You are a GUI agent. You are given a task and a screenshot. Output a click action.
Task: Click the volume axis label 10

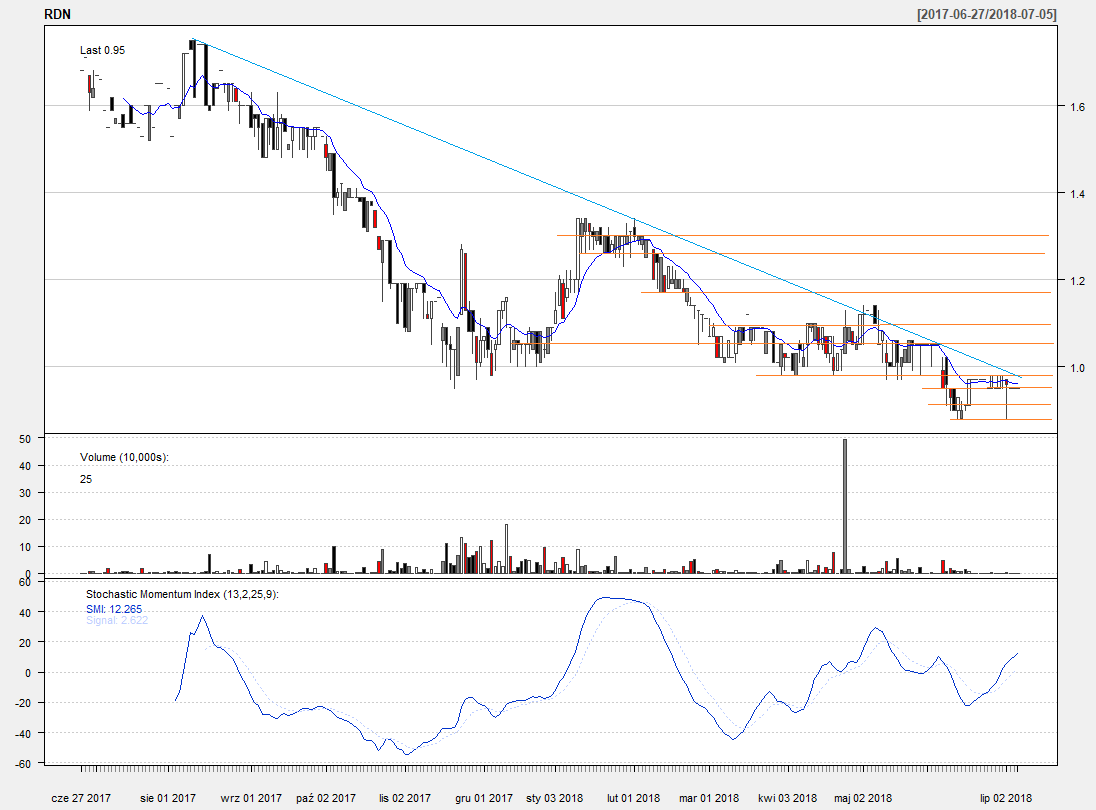[26, 547]
